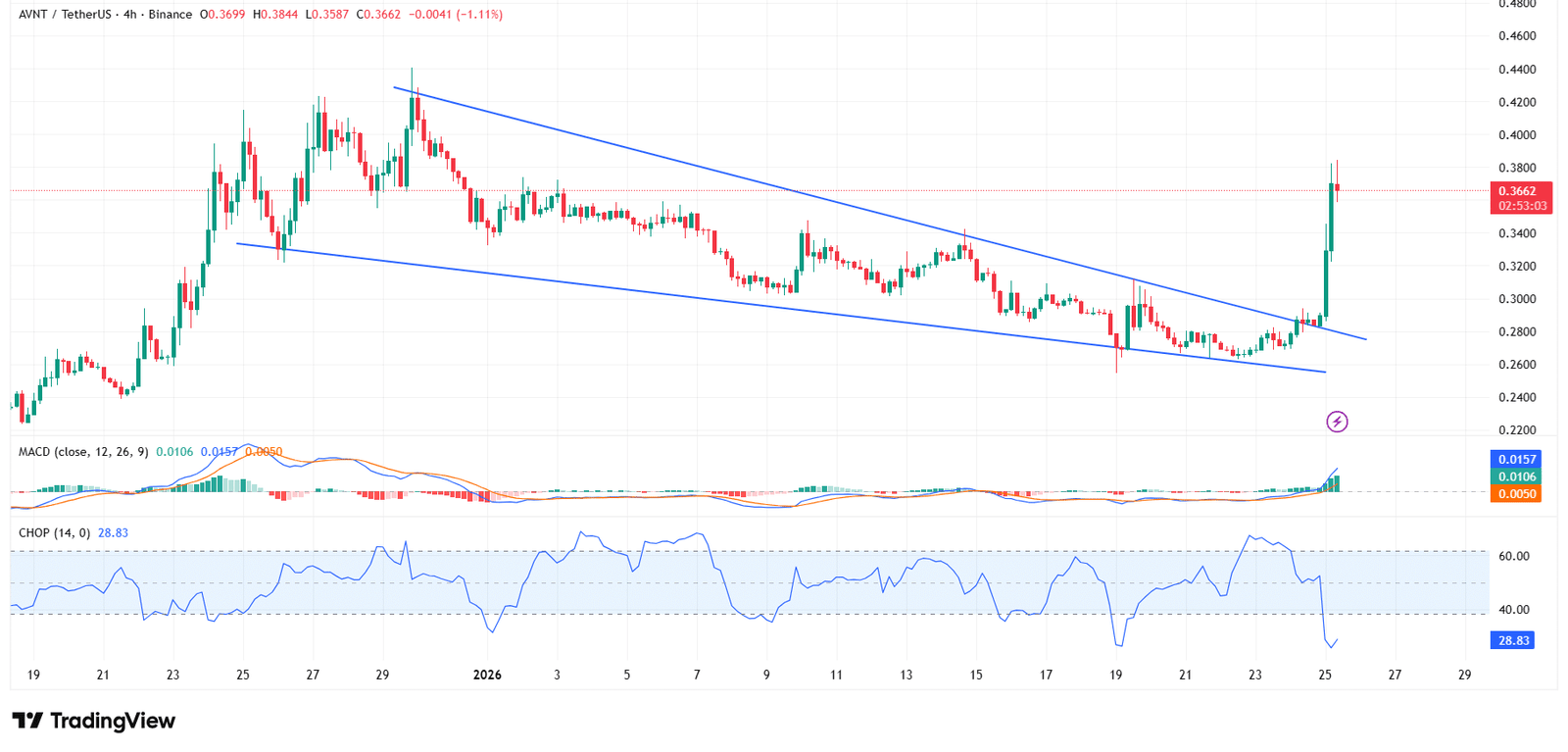Click the 4h interval in chart title
The width and height of the screenshot is (1568, 752).
click(130, 15)
